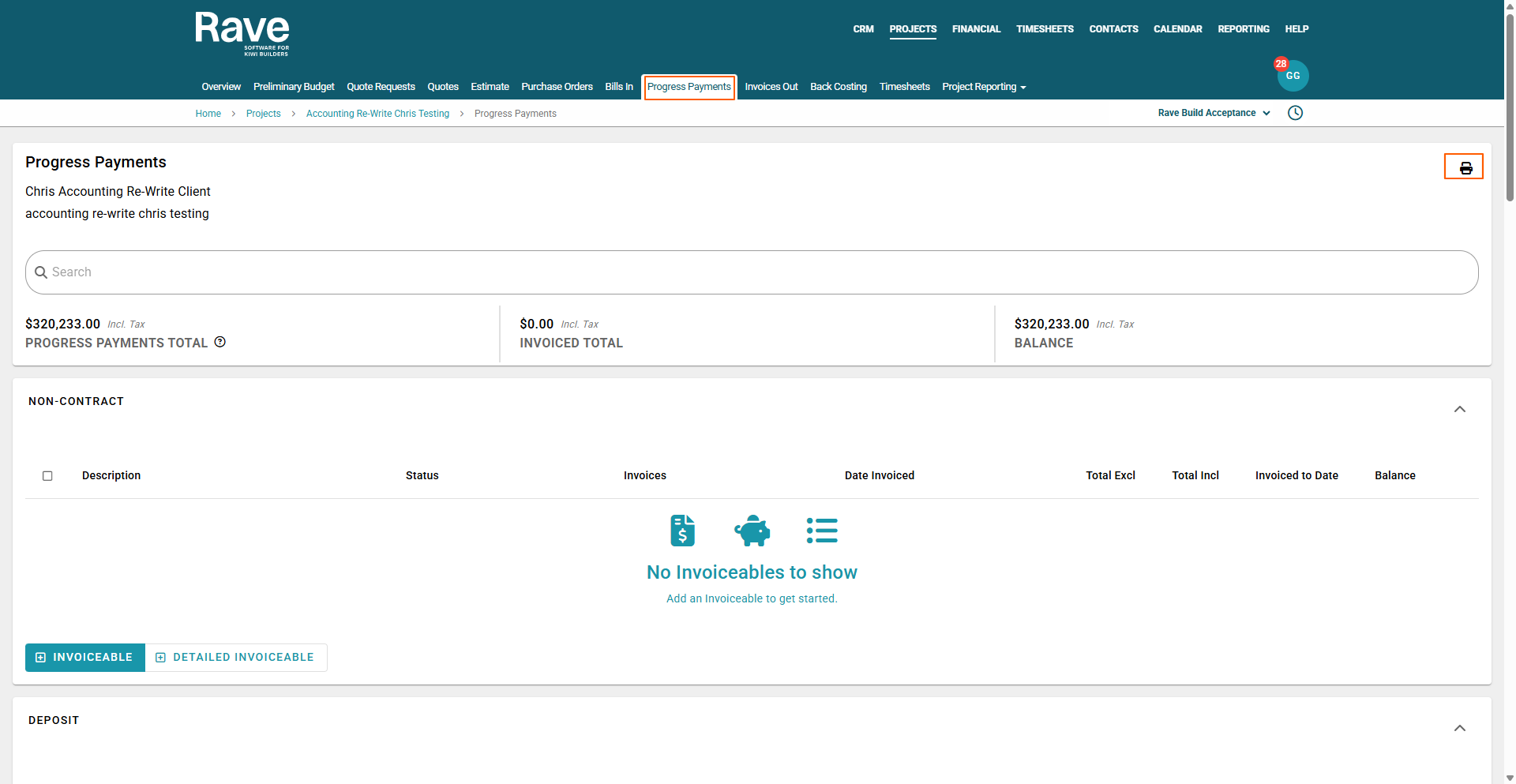Click the GG user avatar
The height and width of the screenshot is (784, 1516).
[x=1293, y=77]
